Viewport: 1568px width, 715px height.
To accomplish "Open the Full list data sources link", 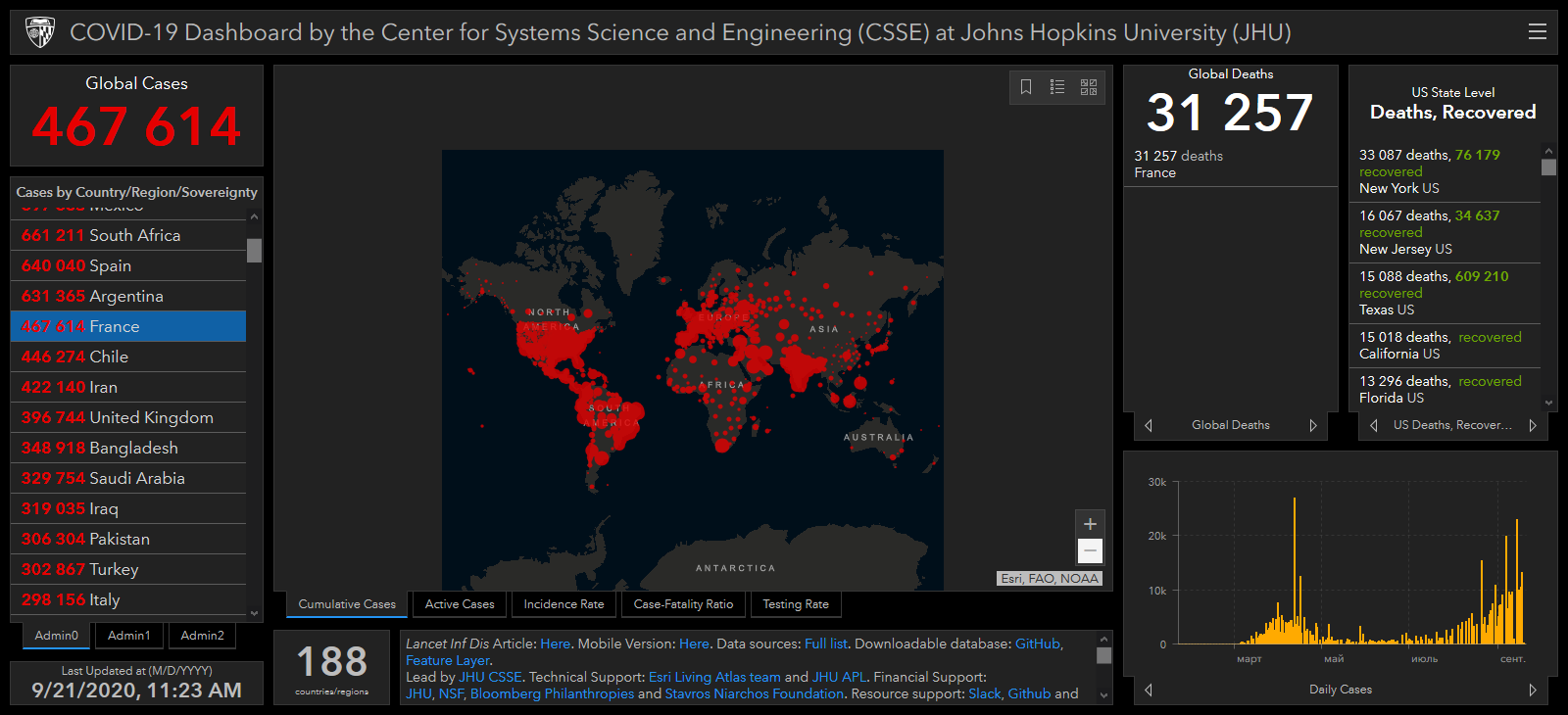I will [826, 643].
